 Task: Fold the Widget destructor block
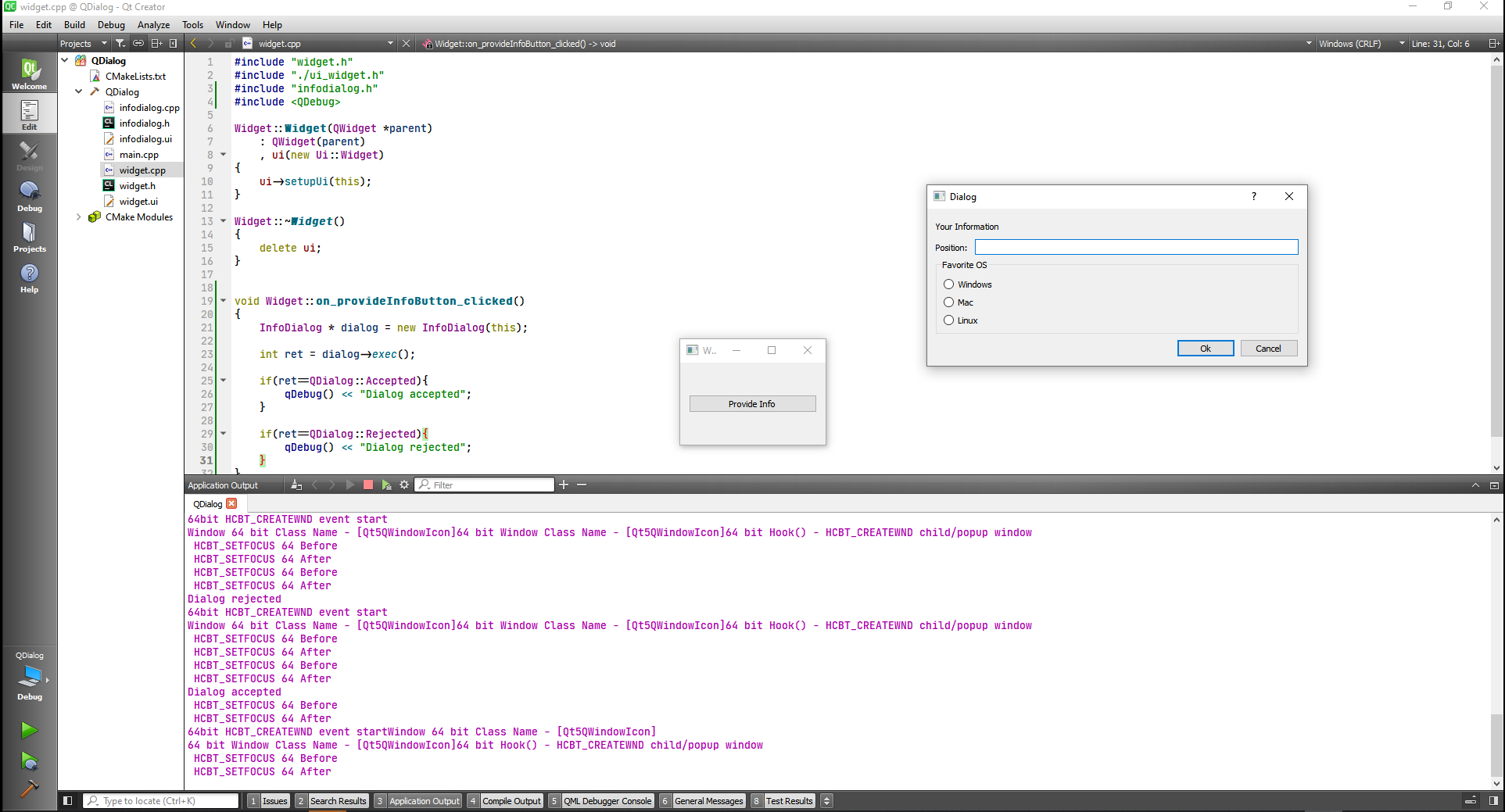223,221
